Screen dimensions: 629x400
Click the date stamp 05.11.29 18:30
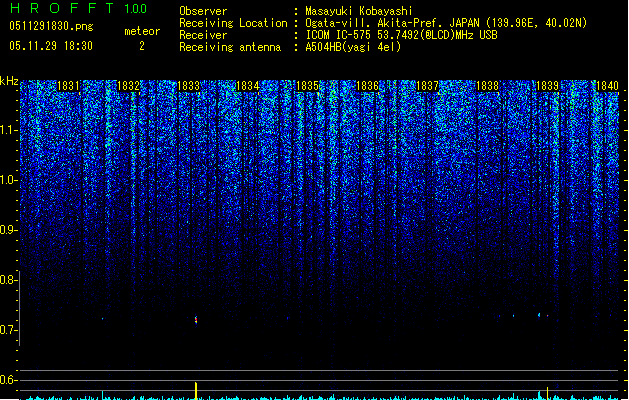[51, 46]
